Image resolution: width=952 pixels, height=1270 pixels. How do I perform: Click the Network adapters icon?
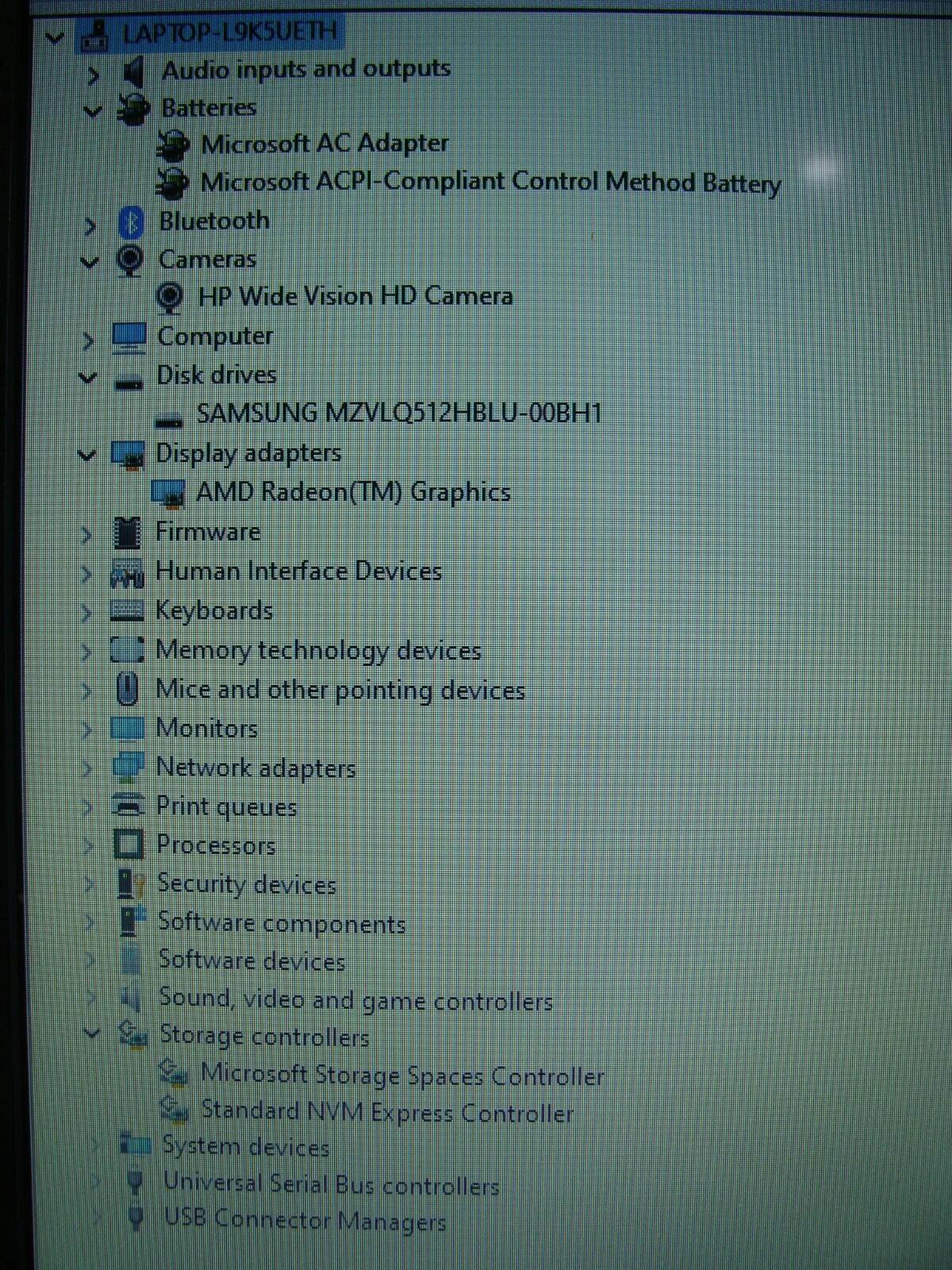(x=129, y=766)
